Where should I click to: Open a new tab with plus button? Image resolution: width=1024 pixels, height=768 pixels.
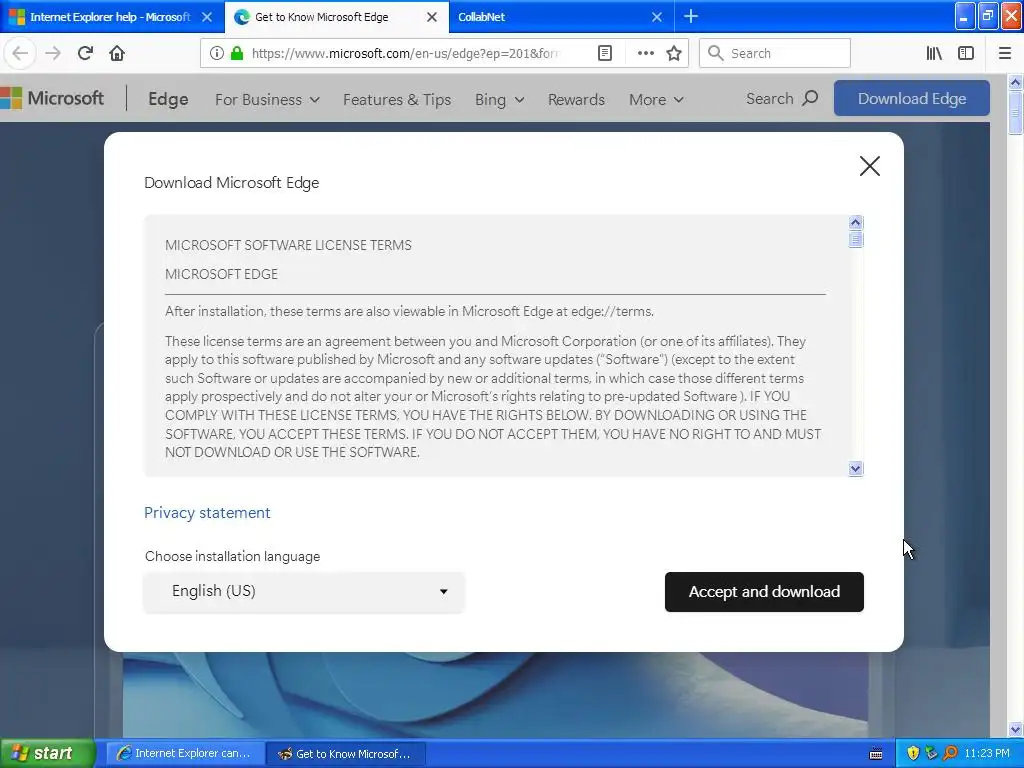tap(691, 16)
